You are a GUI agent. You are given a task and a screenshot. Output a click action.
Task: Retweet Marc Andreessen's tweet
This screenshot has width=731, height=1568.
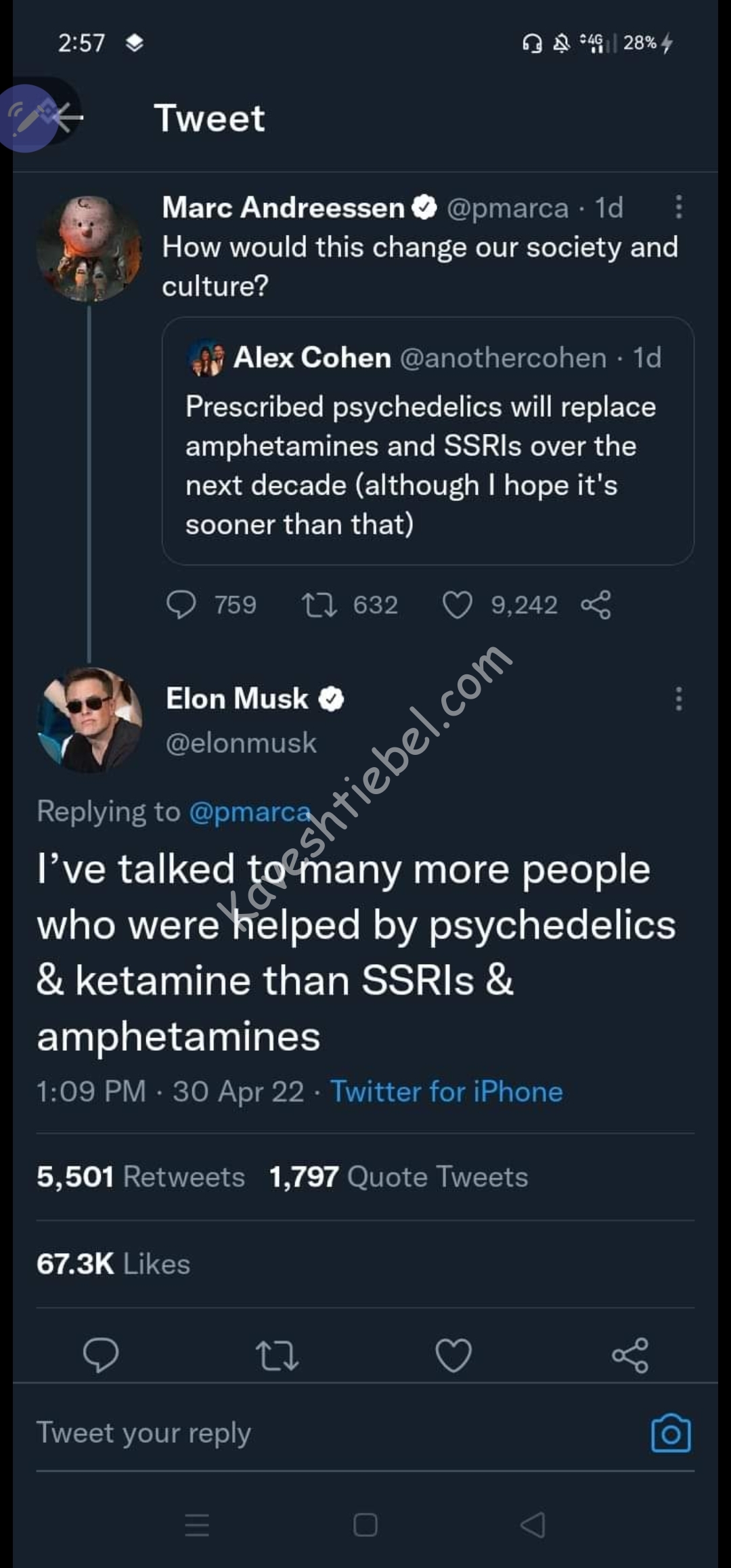pos(319,605)
